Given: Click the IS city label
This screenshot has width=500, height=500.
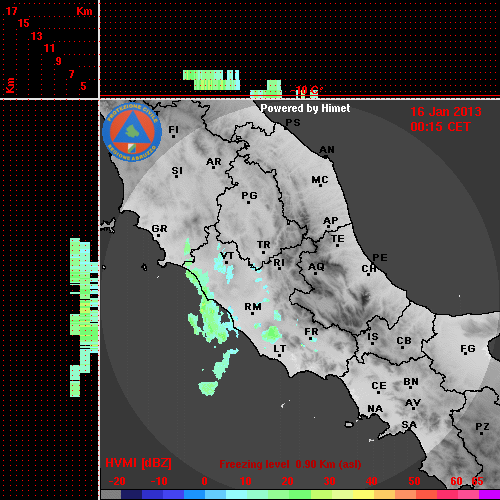Looking at the screenshot, I should tap(373, 337).
